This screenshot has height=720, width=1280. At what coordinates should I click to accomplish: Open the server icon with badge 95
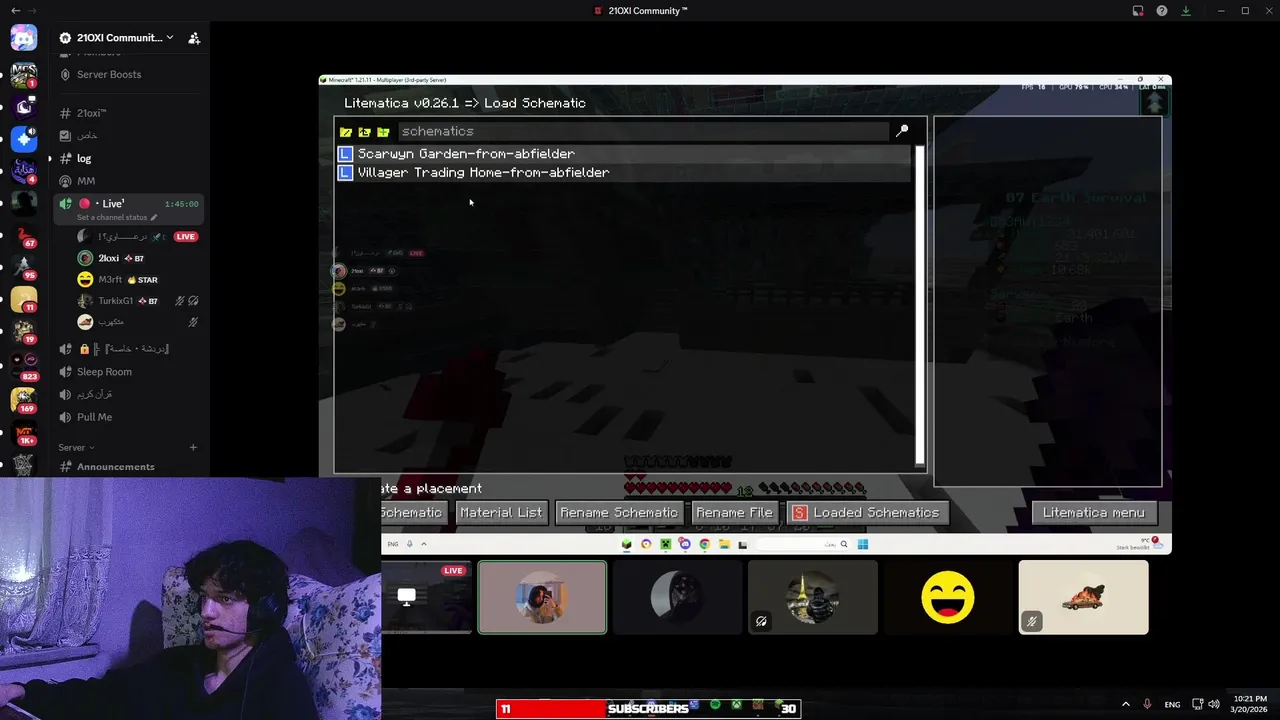coord(24,267)
